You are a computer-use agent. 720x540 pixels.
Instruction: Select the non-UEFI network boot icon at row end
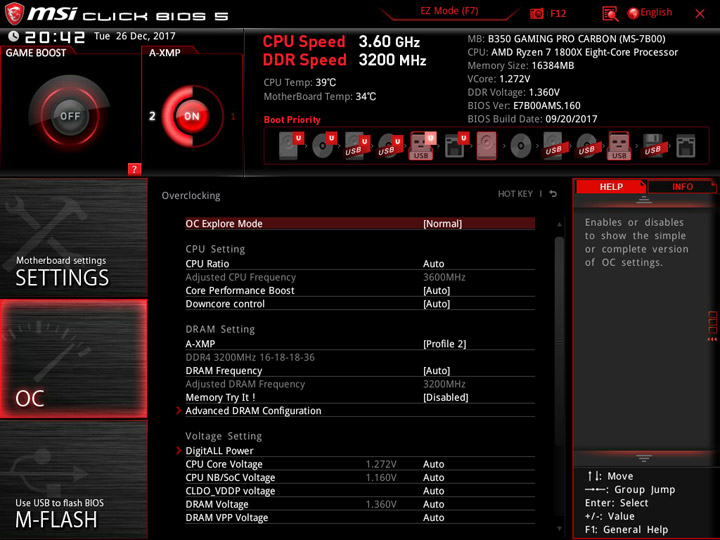pos(686,146)
